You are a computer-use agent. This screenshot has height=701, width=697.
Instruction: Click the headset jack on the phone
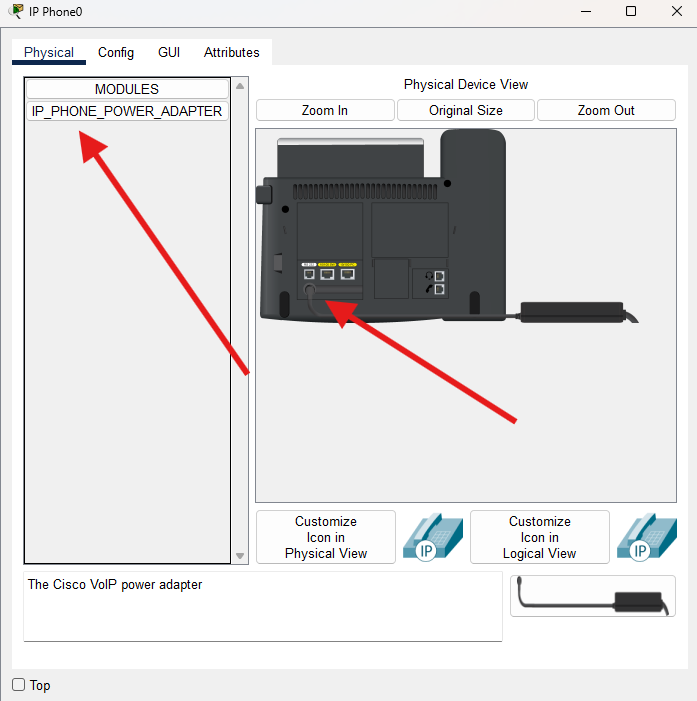439,276
